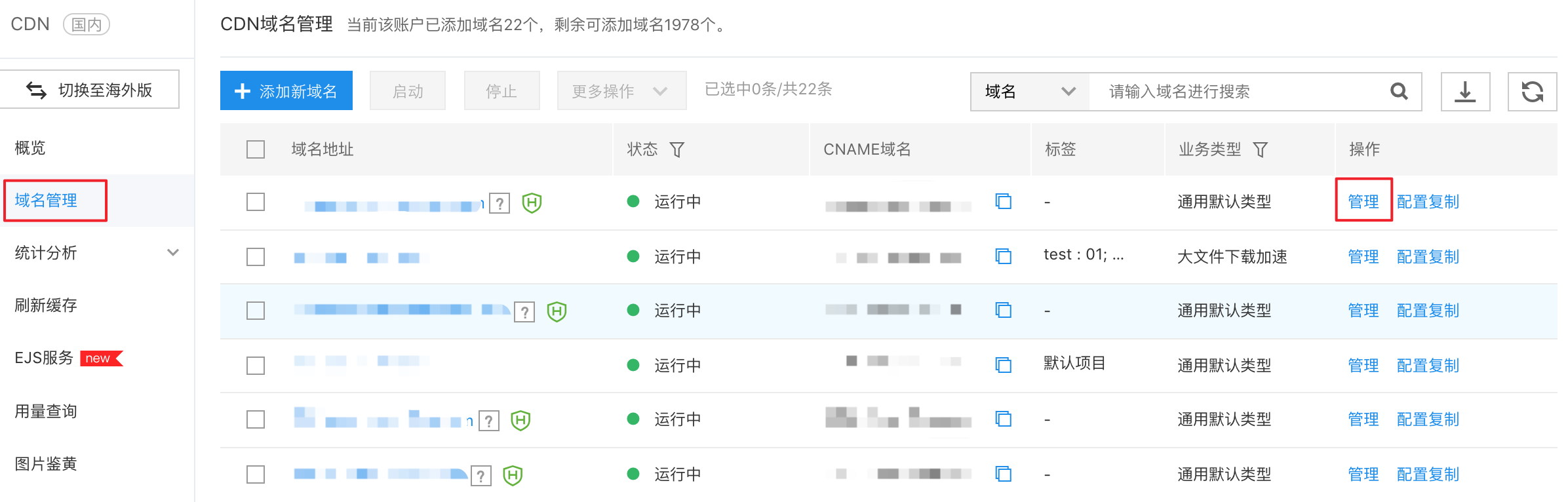Viewport: 1568px width, 502px height.
Task: Open the 更多操作 dropdown
Action: (x=621, y=91)
